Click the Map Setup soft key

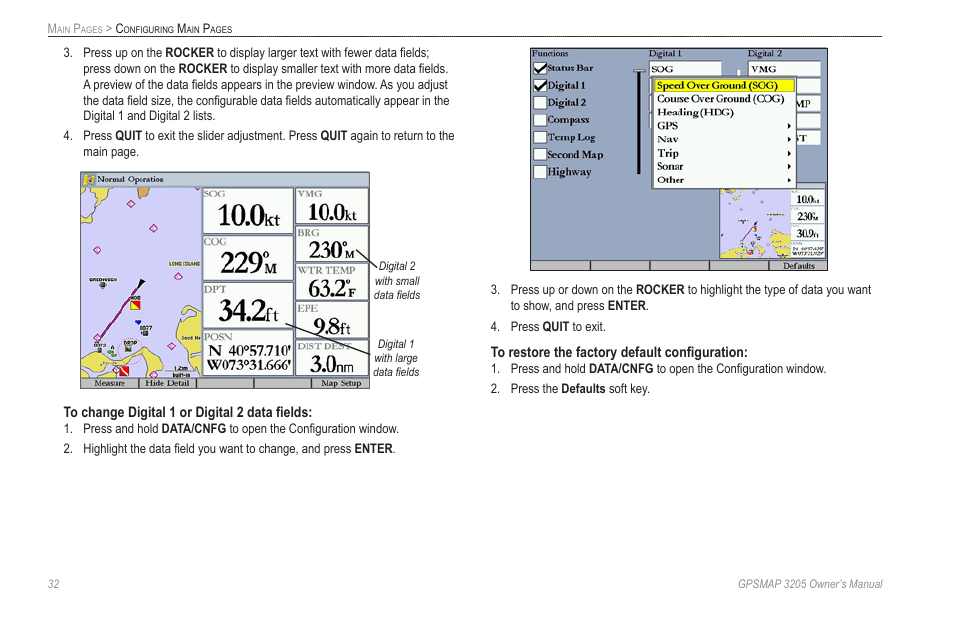[341, 383]
